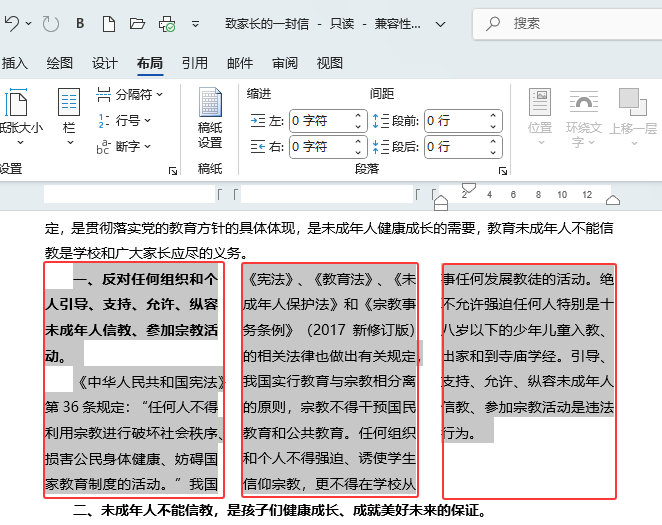The height and width of the screenshot is (525, 662).
Task: Expand the document title dropdown chevron
Action: [440, 24]
